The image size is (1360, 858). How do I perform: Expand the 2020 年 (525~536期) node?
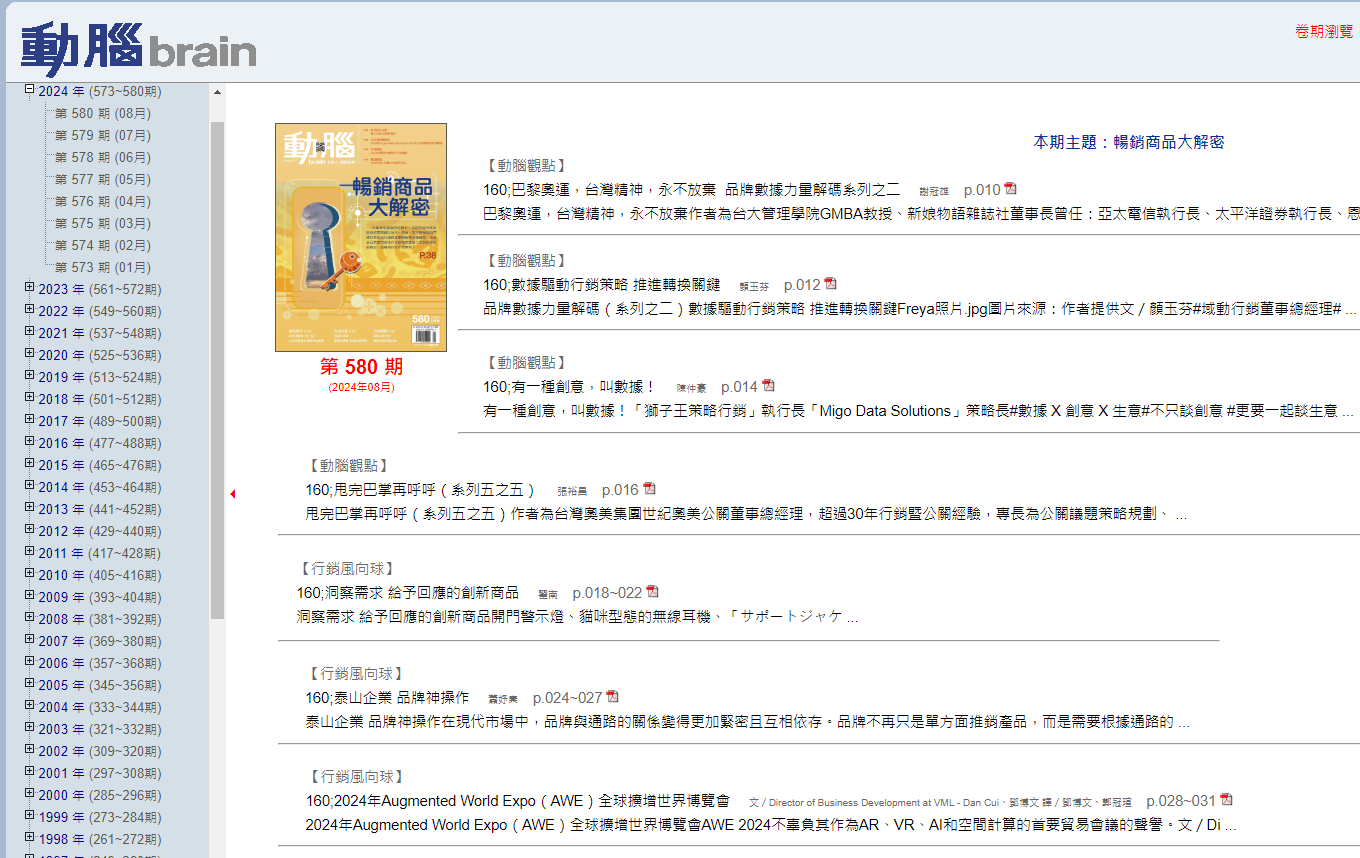tap(30, 354)
